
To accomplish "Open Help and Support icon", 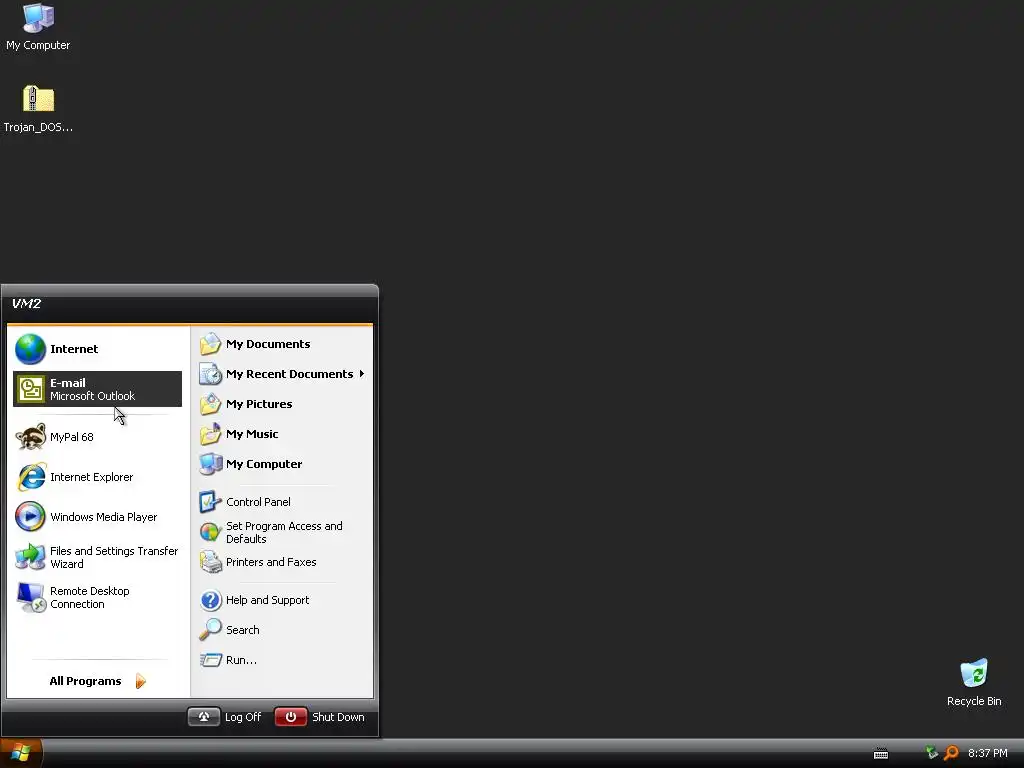I will 210,600.
